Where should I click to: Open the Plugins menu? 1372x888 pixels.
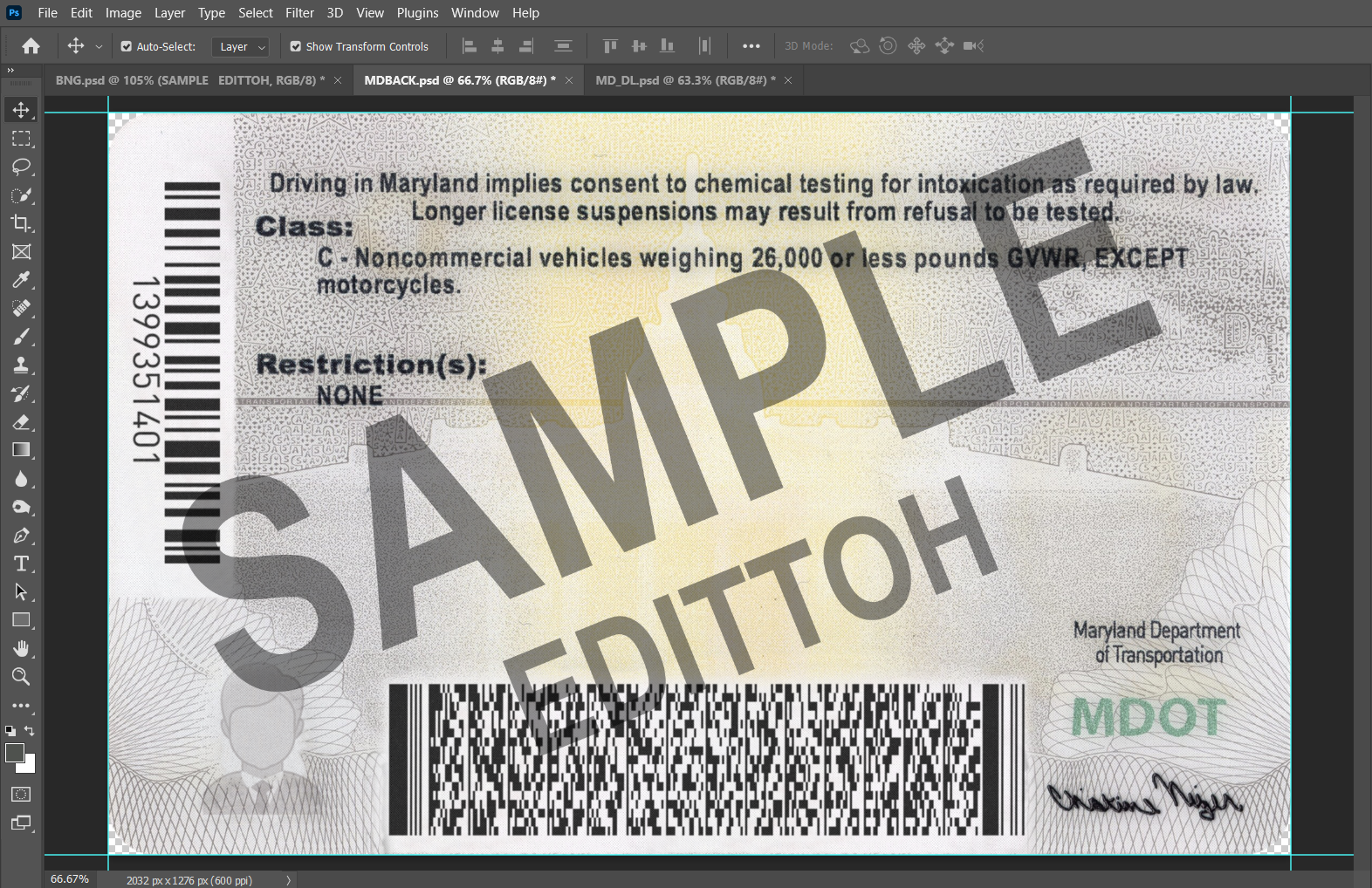pyautogui.click(x=417, y=13)
